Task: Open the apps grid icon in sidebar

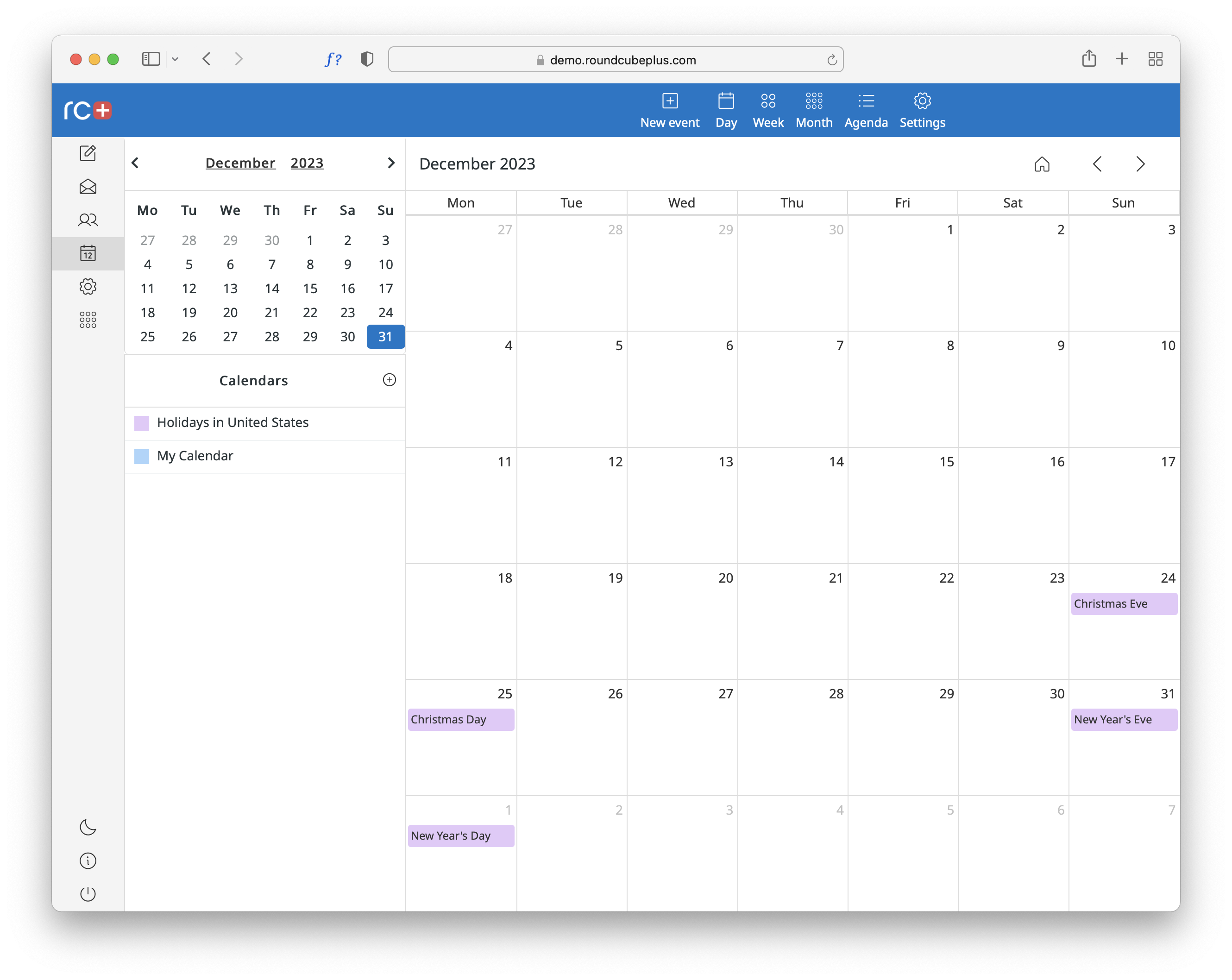Action: [x=88, y=320]
